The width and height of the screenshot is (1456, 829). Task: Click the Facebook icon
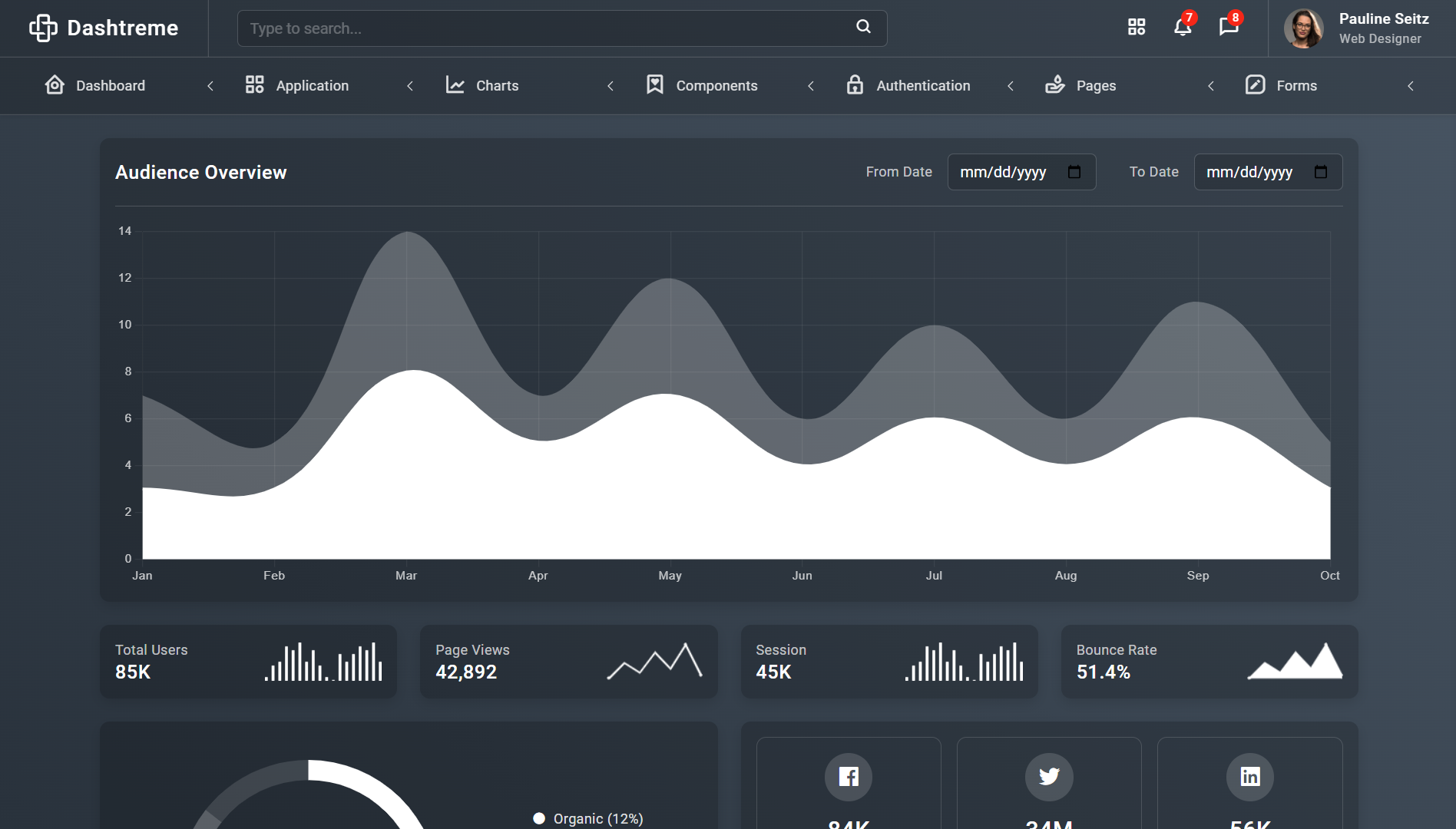849,777
